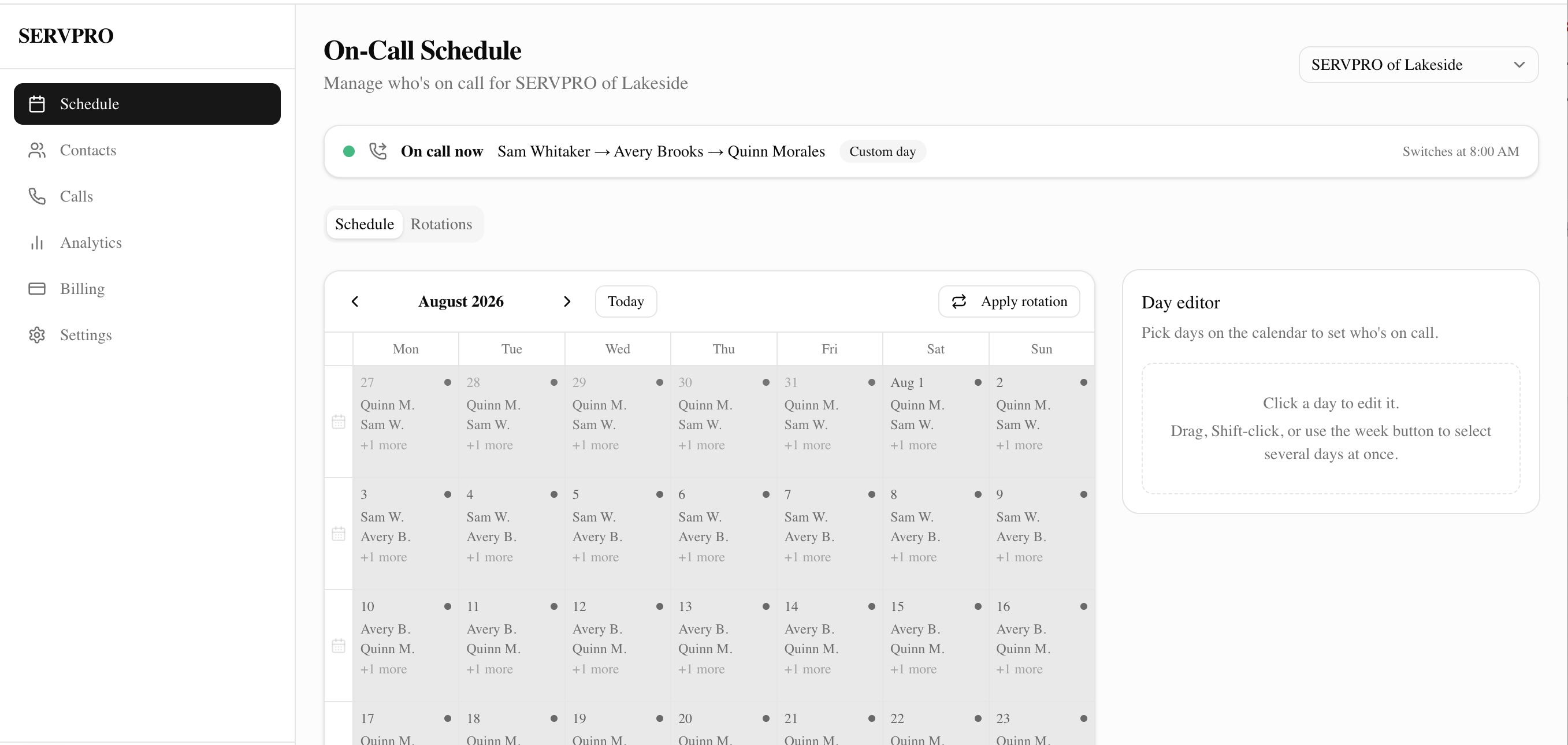This screenshot has height=745, width=1568.
Task: Click the status dot on August 5
Action: (659, 494)
